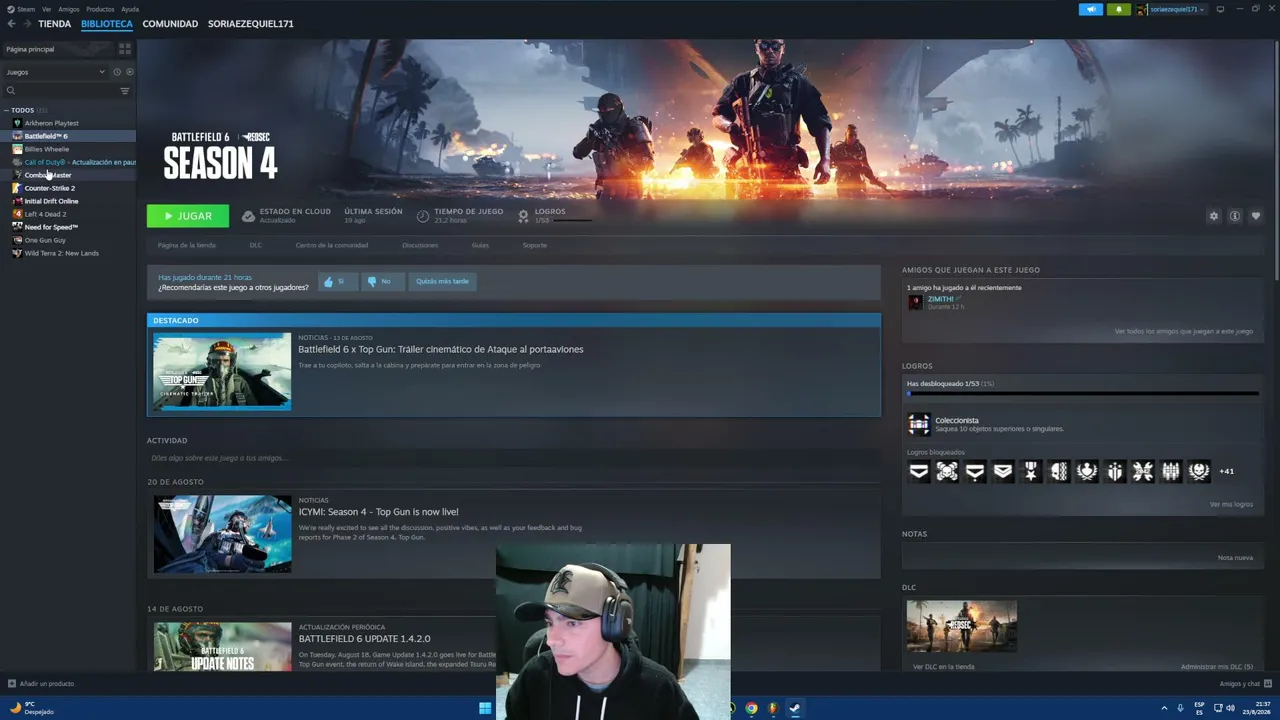1280x720 pixels.
Task: Open Centro de la comunidad link
Action: pos(332,245)
